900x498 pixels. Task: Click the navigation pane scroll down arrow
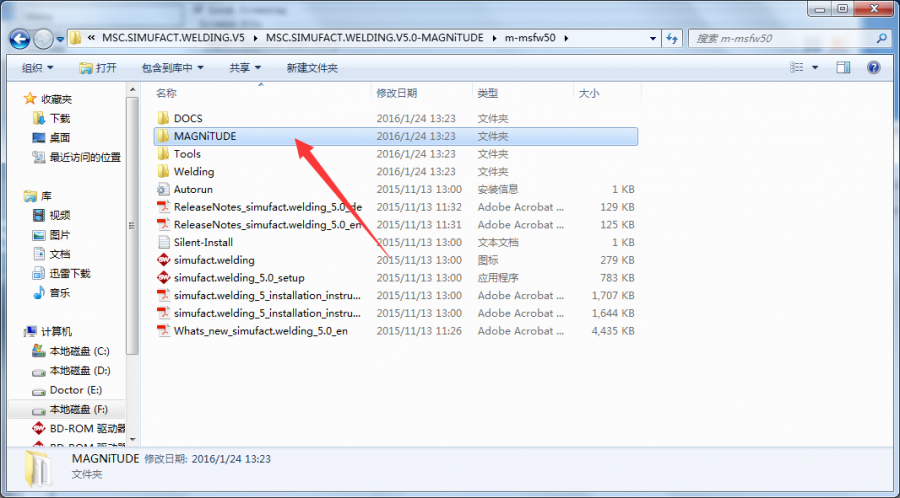click(133, 439)
